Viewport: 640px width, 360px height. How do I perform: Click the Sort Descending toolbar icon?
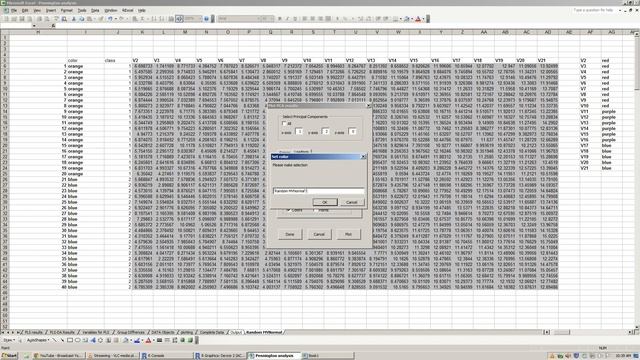point(162,19)
